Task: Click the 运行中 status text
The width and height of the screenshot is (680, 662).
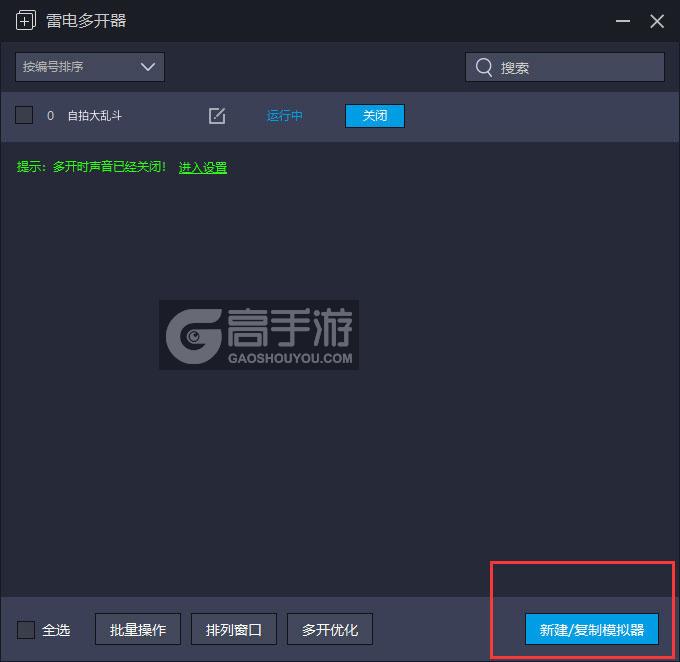Action: click(284, 116)
